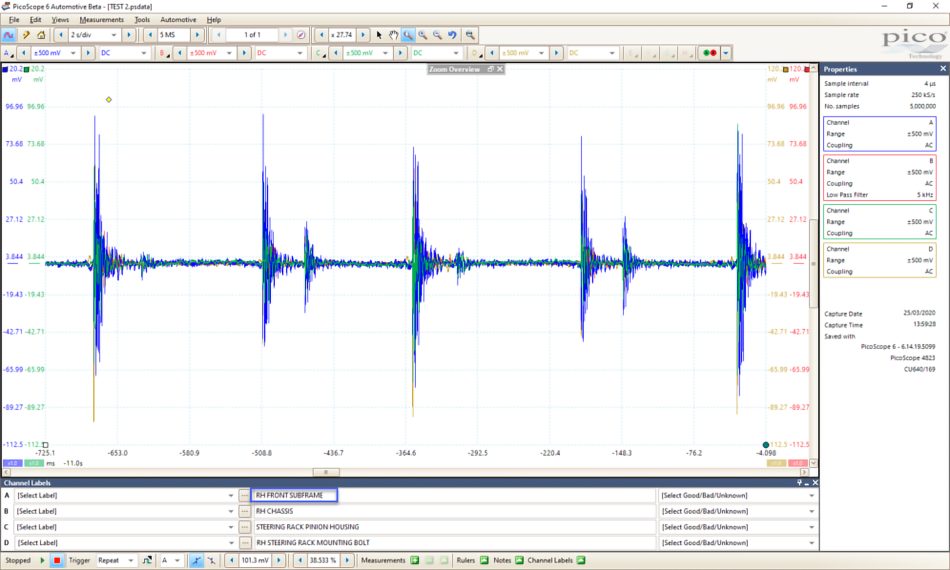950x570 pixels.
Task: Decrease pre-trigger 38.533 % arrow
Action: [300, 560]
